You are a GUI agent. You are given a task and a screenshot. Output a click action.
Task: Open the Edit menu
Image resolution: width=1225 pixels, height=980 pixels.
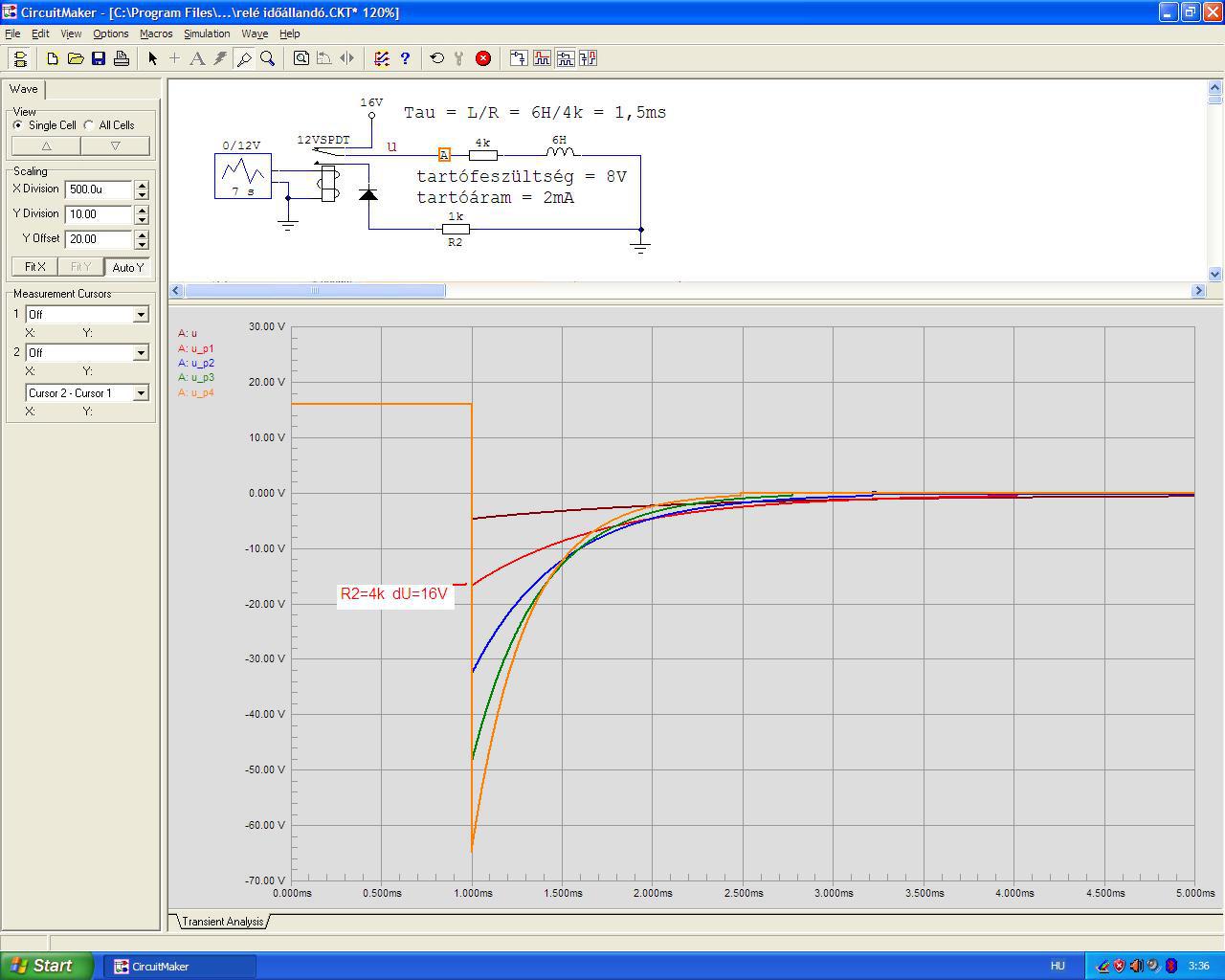point(40,33)
